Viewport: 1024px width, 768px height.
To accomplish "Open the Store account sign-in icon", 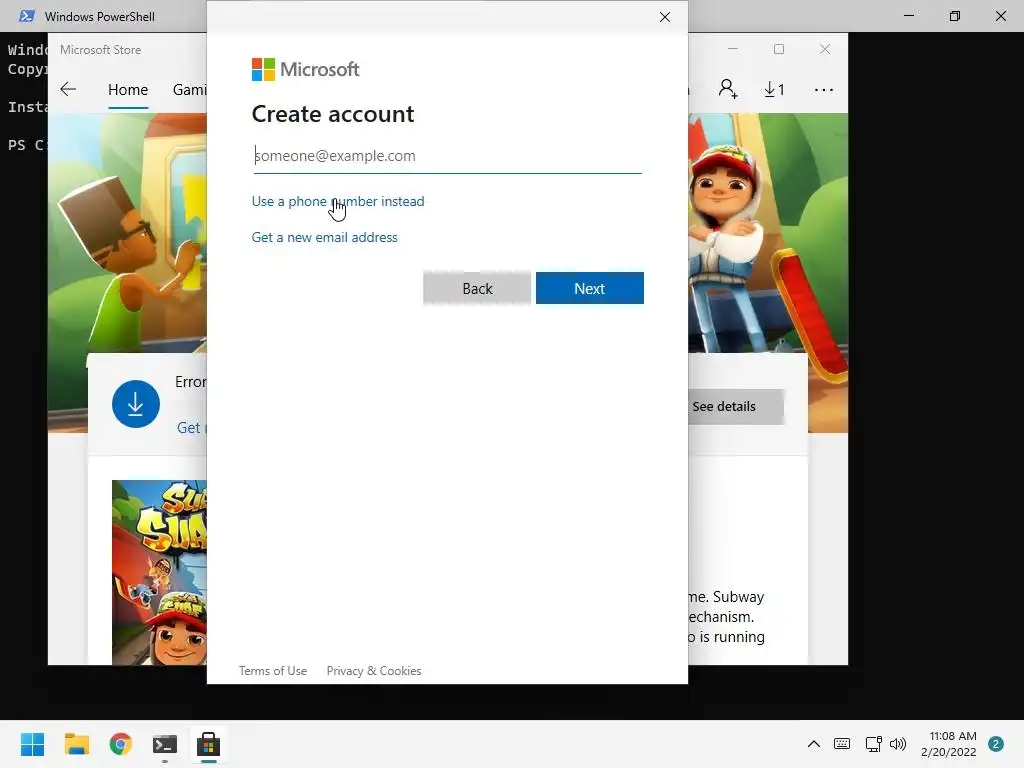I will tap(728, 89).
